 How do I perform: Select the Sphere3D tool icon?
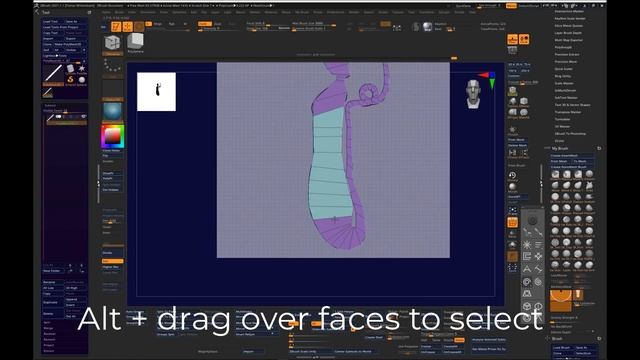tap(82, 80)
